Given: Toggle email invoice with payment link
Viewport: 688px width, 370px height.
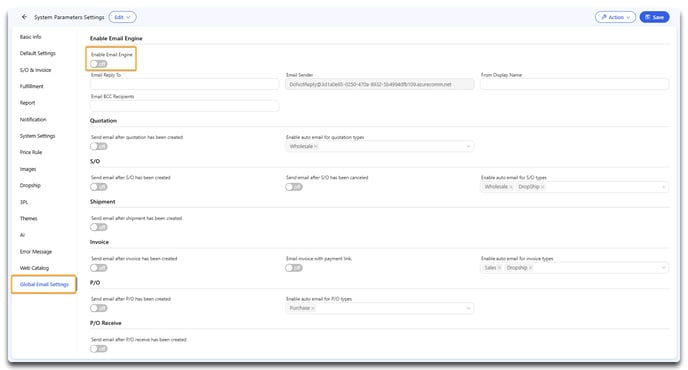Looking at the screenshot, I should pyautogui.click(x=294, y=268).
